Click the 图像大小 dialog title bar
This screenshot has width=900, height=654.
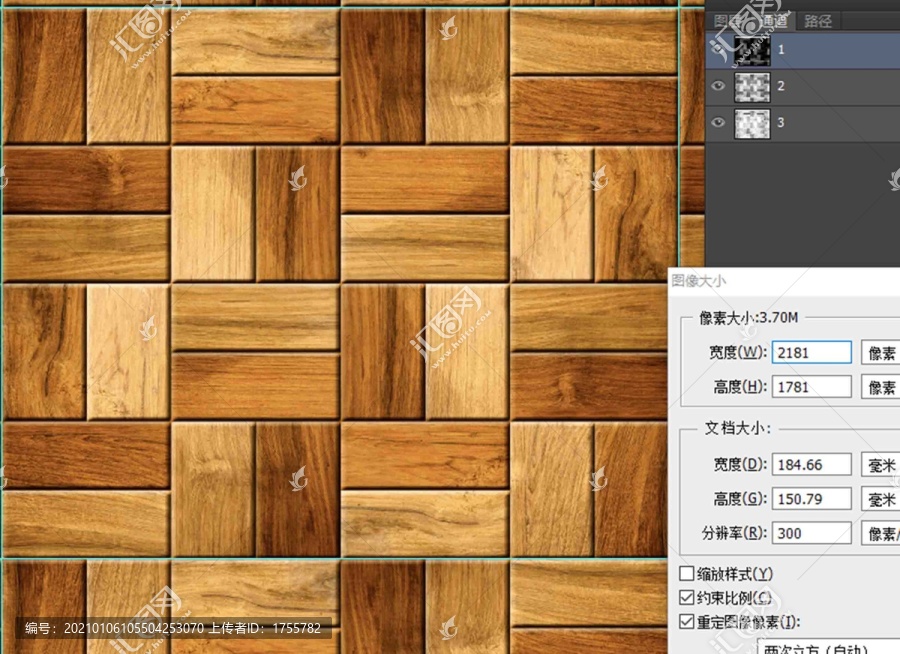784,281
